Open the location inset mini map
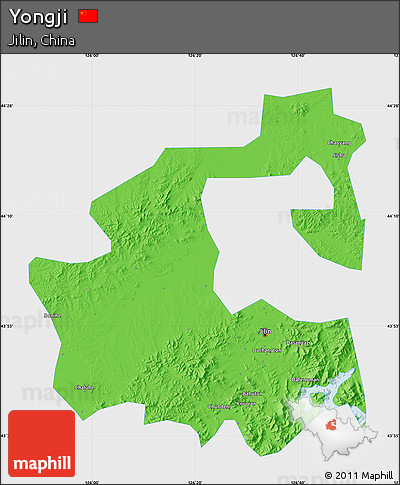The width and height of the screenshot is (400, 485). (x=333, y=428)
